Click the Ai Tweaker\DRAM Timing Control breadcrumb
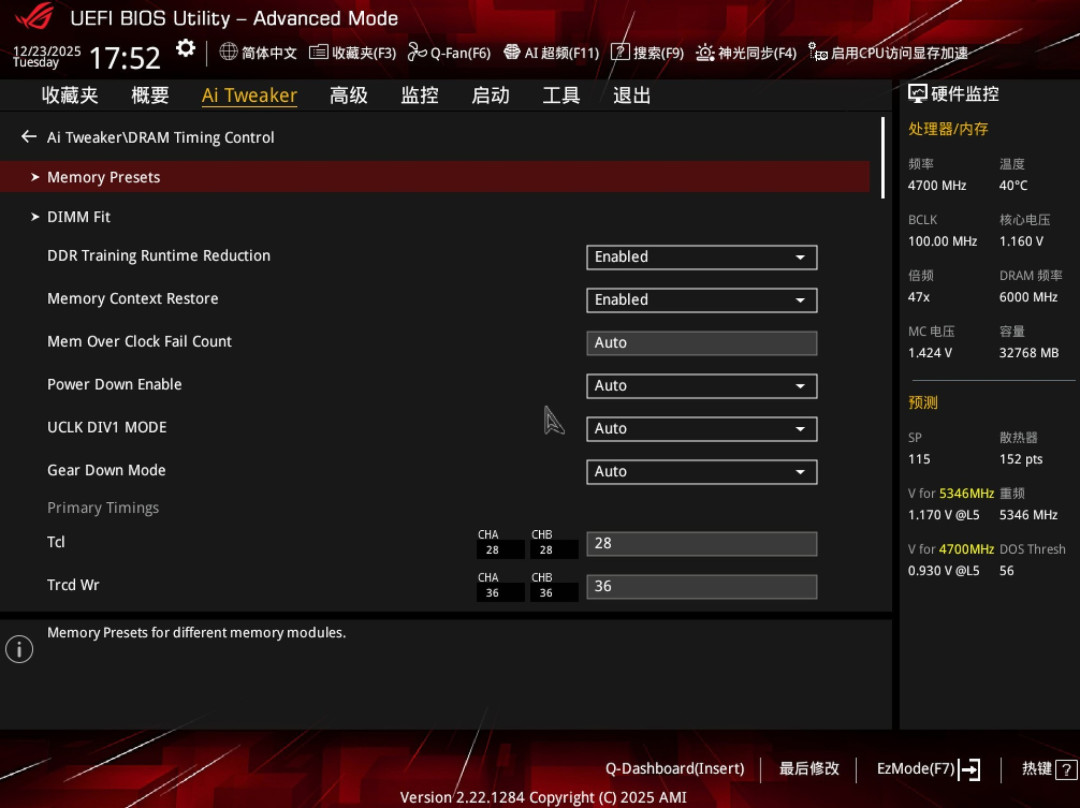This screenshot has width=1080, height=808. (160, 137)
